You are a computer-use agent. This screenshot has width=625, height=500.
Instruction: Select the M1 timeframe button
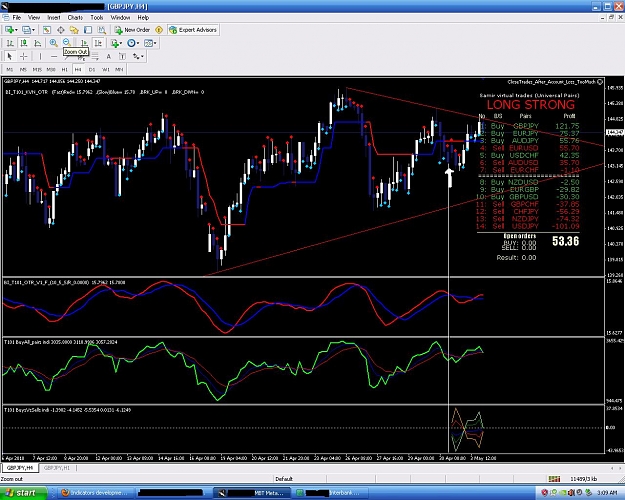click(x=10, y=69)
